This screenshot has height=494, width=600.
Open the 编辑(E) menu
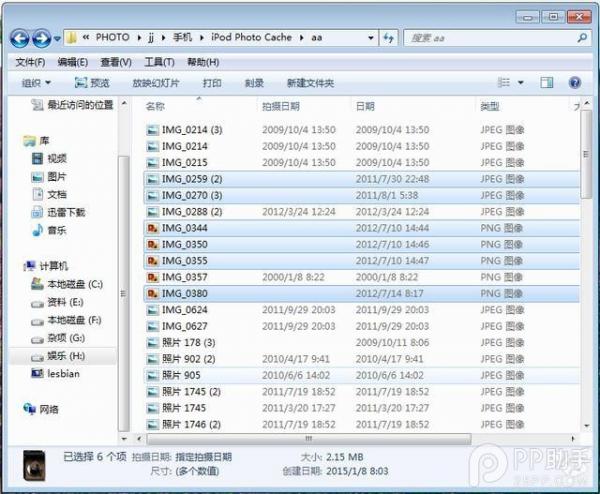(73, 62)
